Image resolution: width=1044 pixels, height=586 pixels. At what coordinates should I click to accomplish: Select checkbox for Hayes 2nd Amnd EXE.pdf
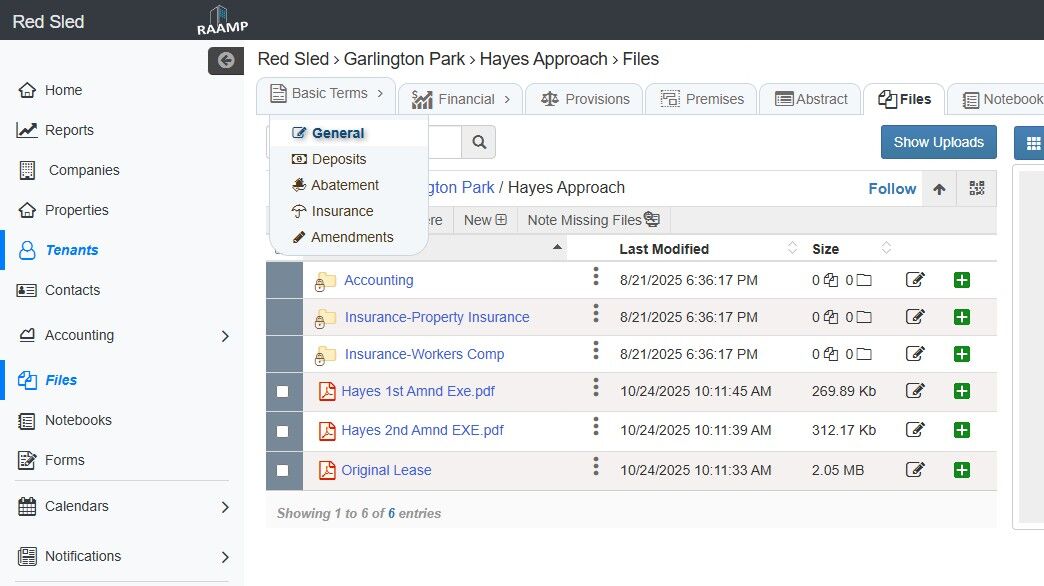(282, 431)
